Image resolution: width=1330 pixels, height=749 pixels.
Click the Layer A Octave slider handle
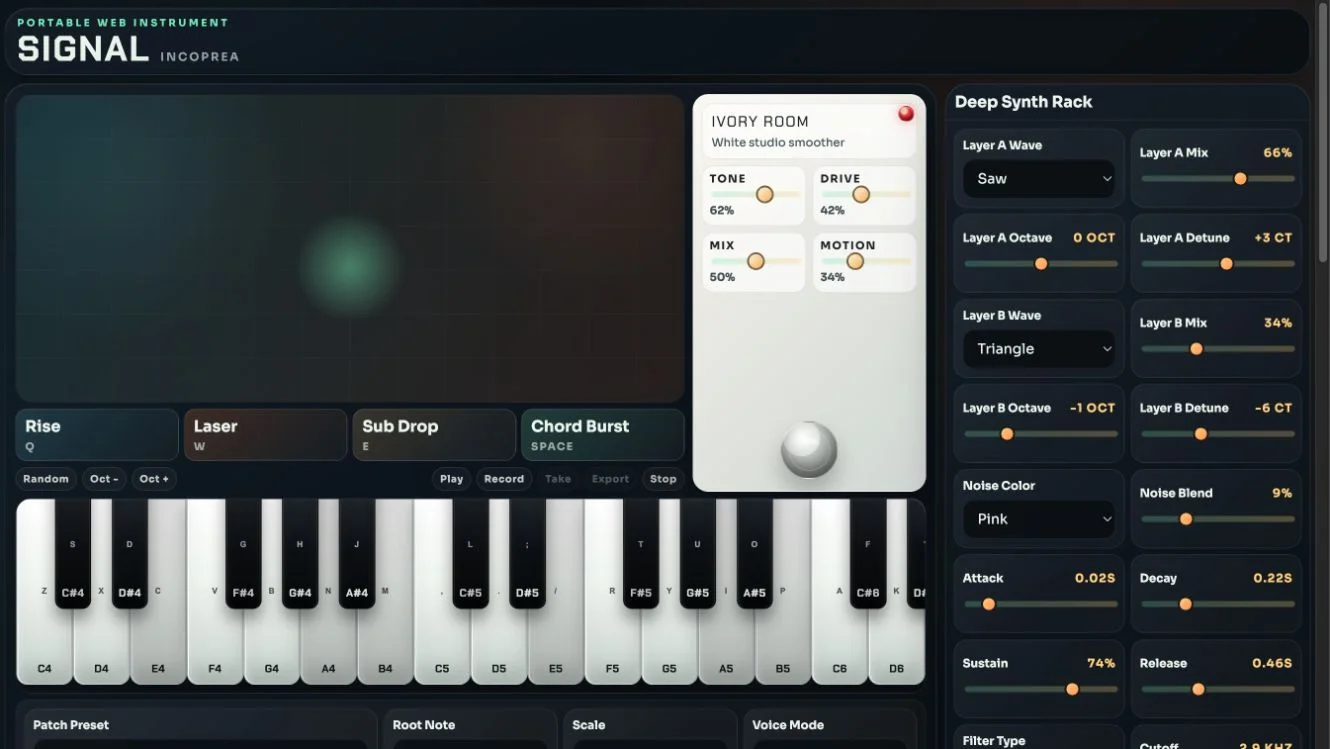coord(1041,264)
